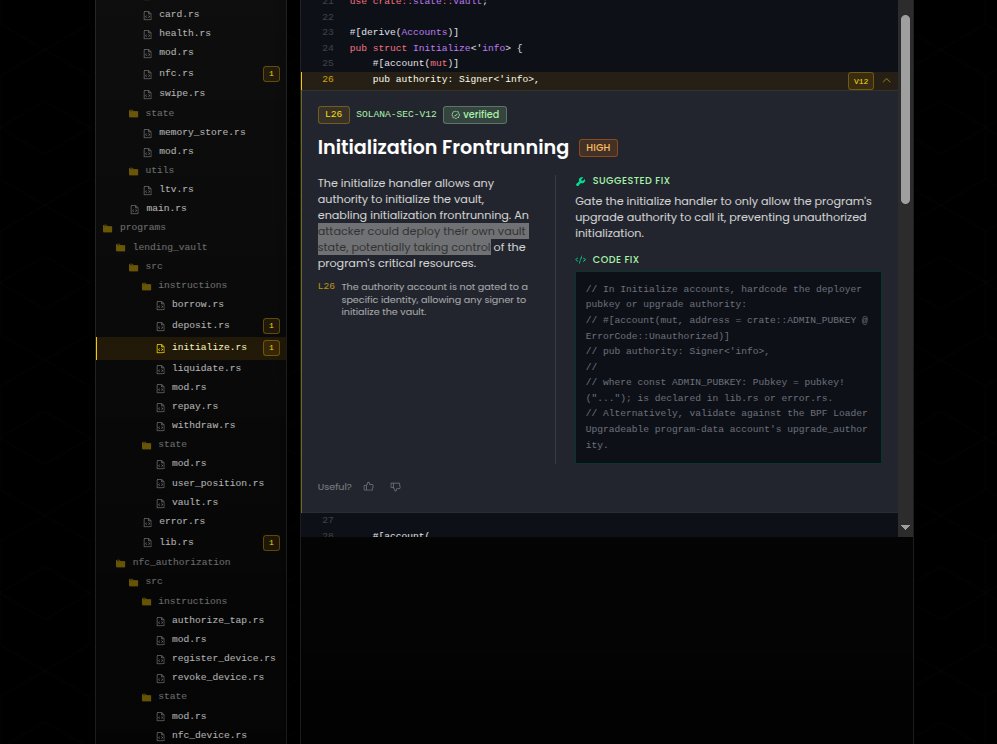
Task: Open memory_store.rs file
Action: coord(202,132)
